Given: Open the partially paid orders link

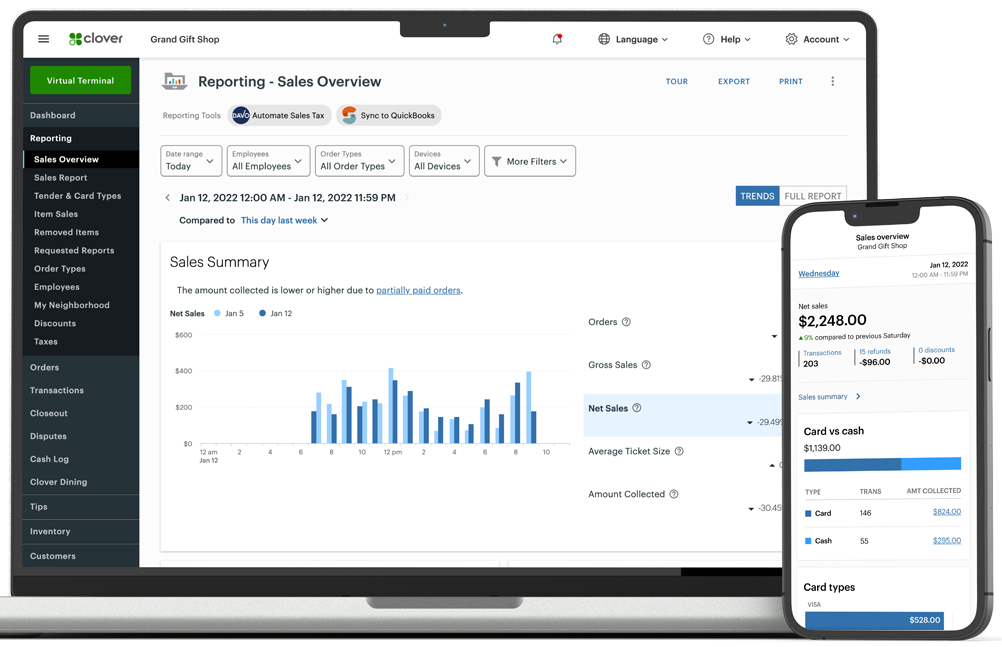Looking at the screenshot, I should pyautogui.click(x=418, y=290).
